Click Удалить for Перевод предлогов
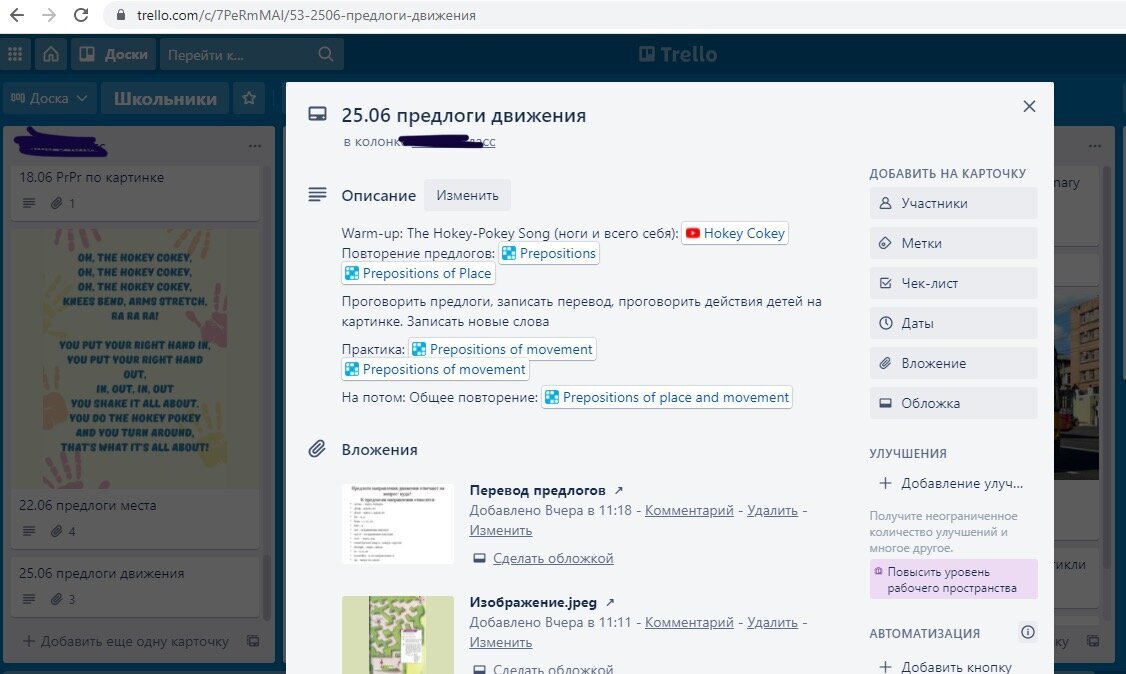1126x674 pixels. [772, 510]
